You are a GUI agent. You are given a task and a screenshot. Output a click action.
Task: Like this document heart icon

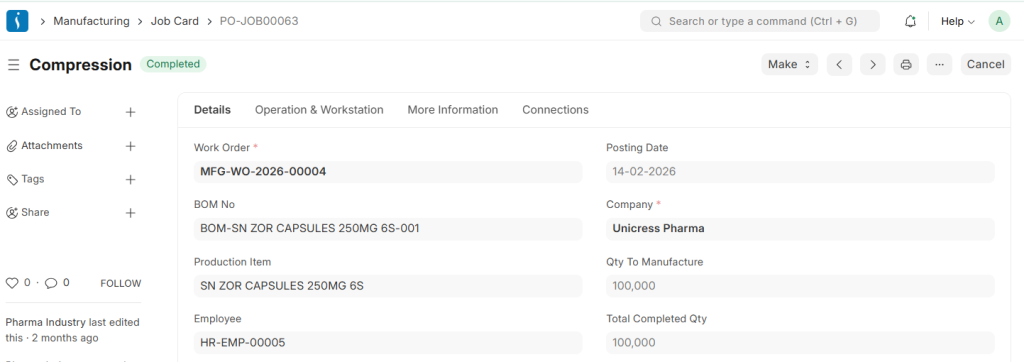12,283
